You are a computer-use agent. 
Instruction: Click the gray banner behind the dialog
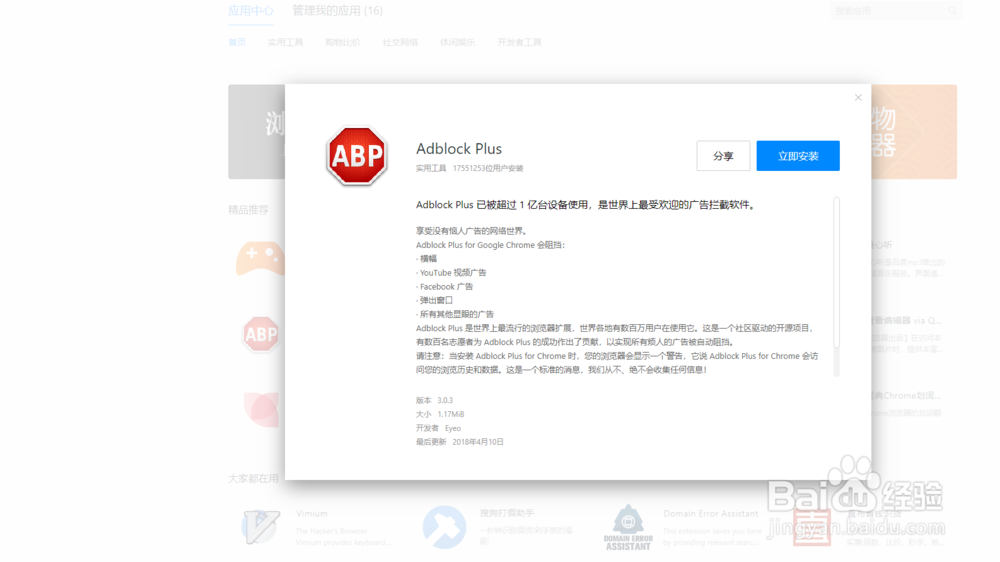256,131
